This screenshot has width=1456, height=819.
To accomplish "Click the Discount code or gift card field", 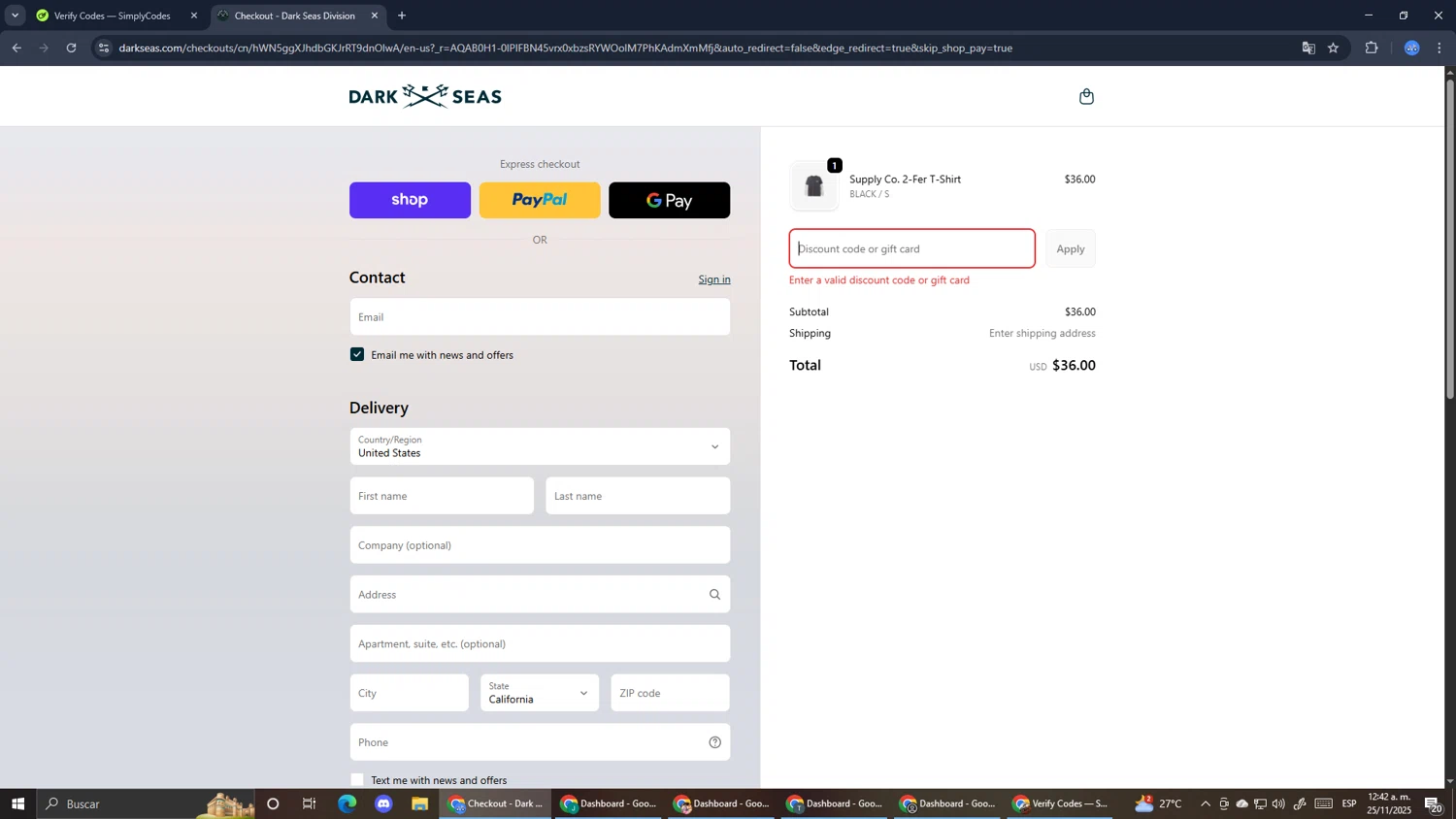I will point(912,248).
